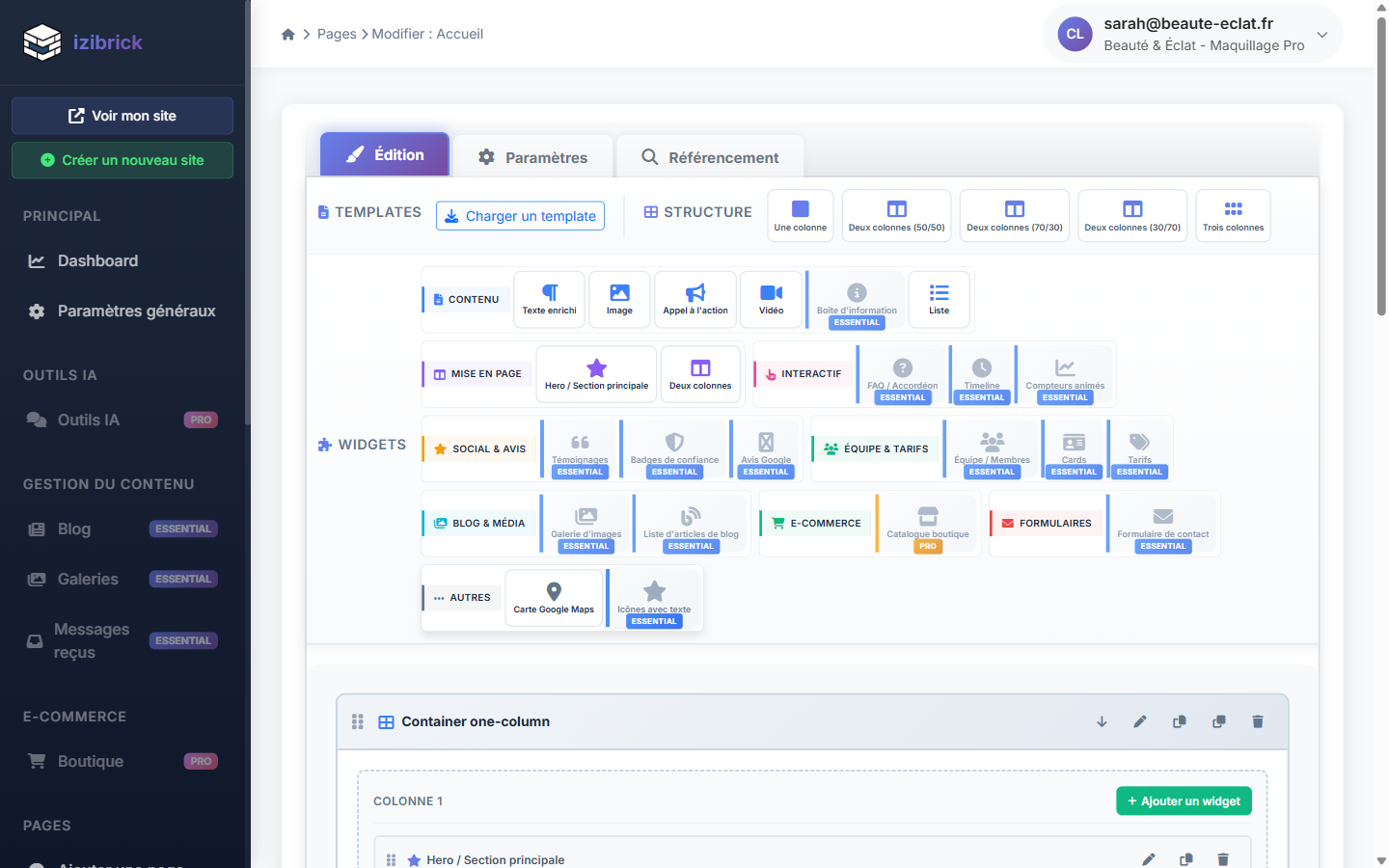Add the Avis Google widget
Screen dimensions: 1389x868
point(766,450)
